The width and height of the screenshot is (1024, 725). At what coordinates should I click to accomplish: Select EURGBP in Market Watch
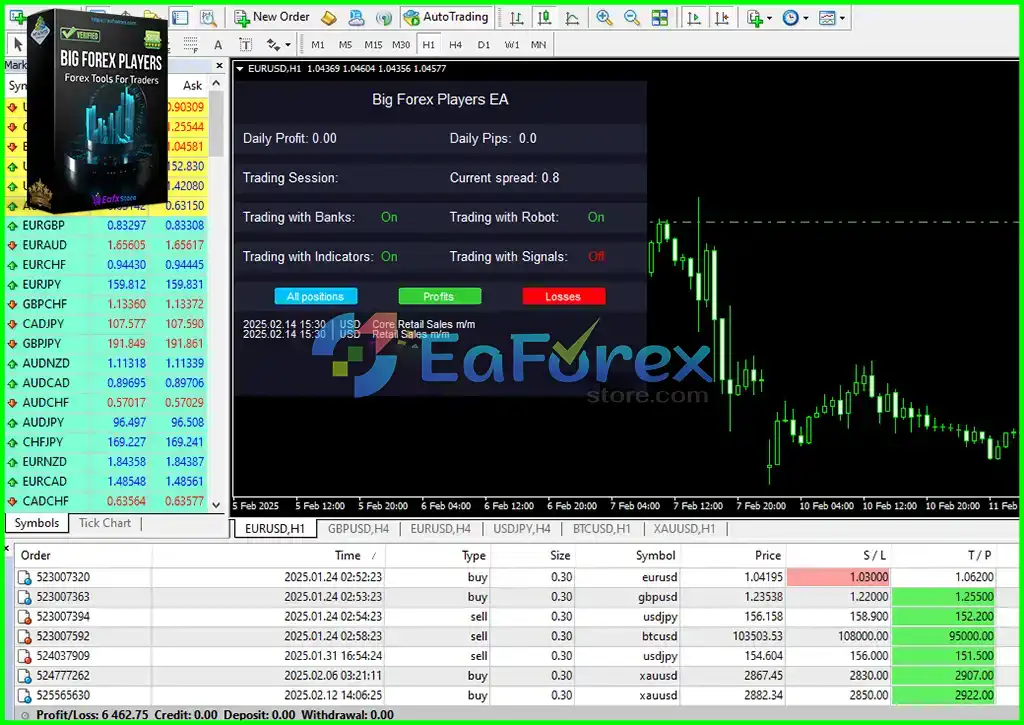point(44,225)
